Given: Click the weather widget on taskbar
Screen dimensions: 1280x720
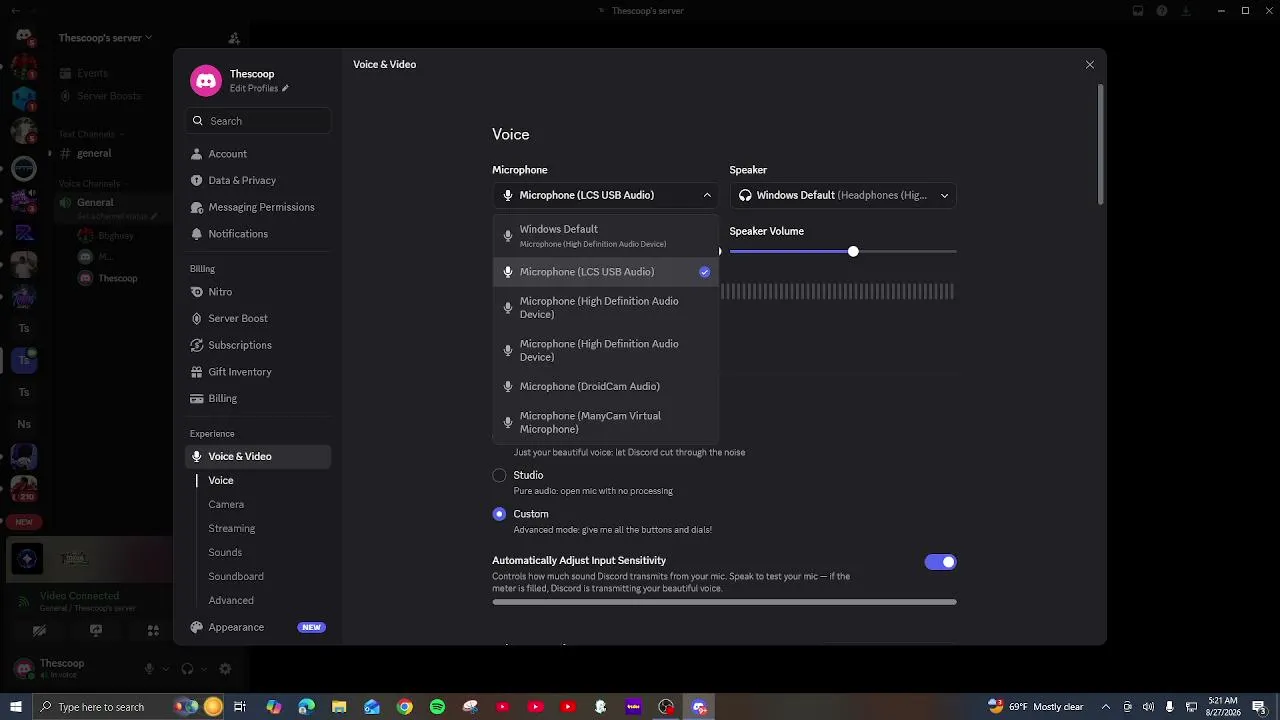Looking at the screenshot, I should point(1035,707).
